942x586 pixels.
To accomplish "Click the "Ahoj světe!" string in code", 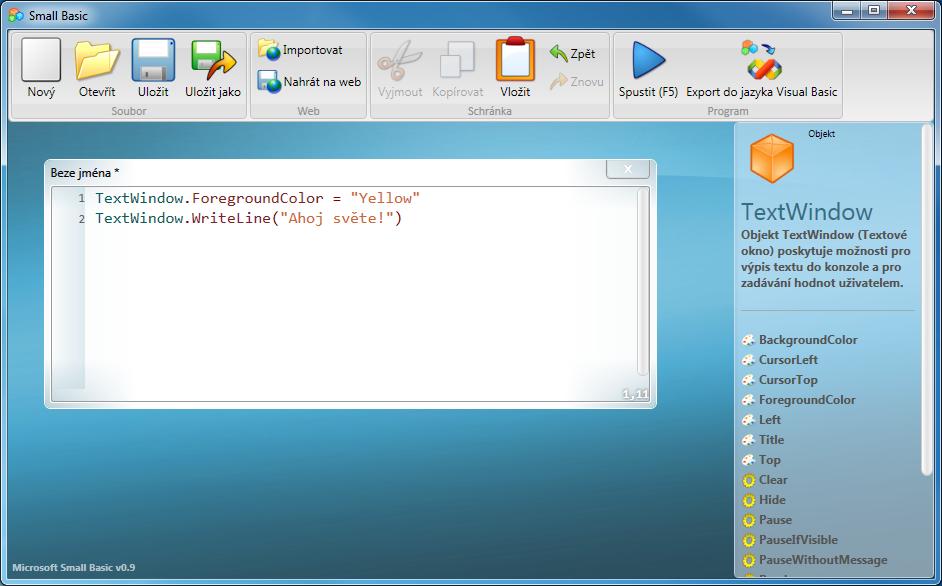I will pos(337,218).
